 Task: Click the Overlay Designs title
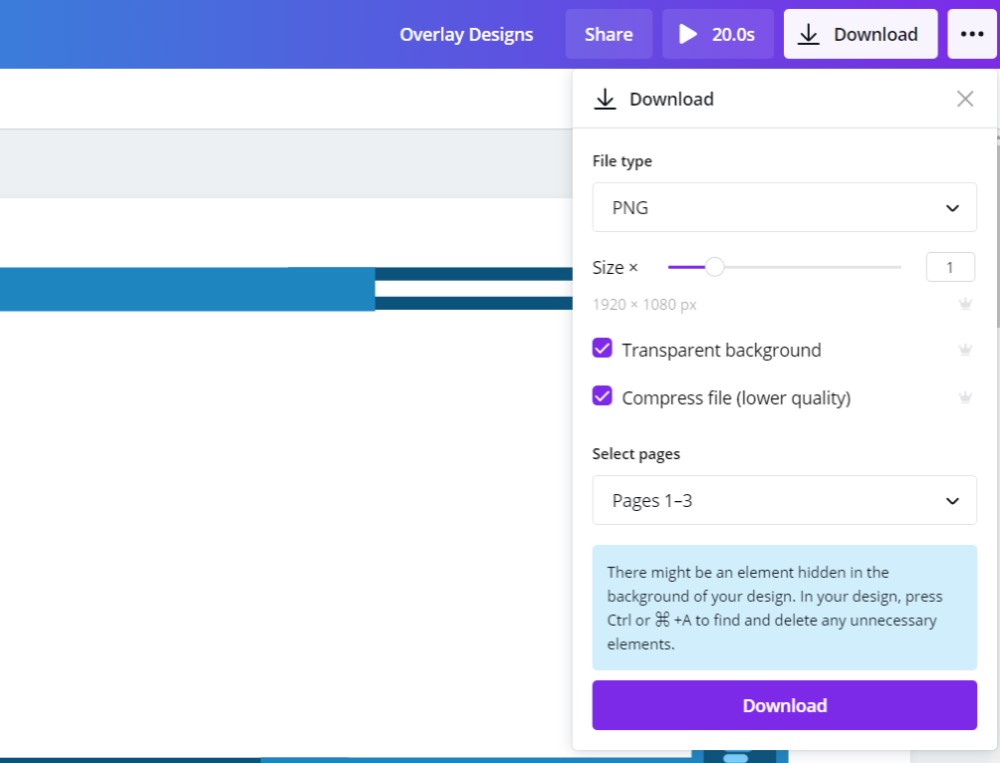point(466,34)
